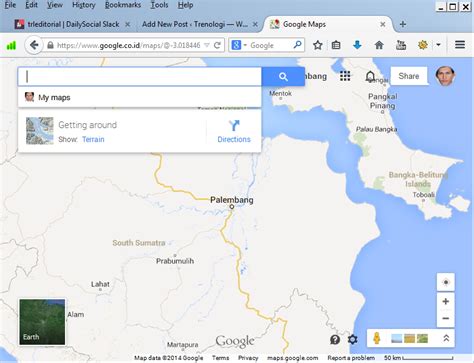Click the maps.google.com link

point(292,358)
